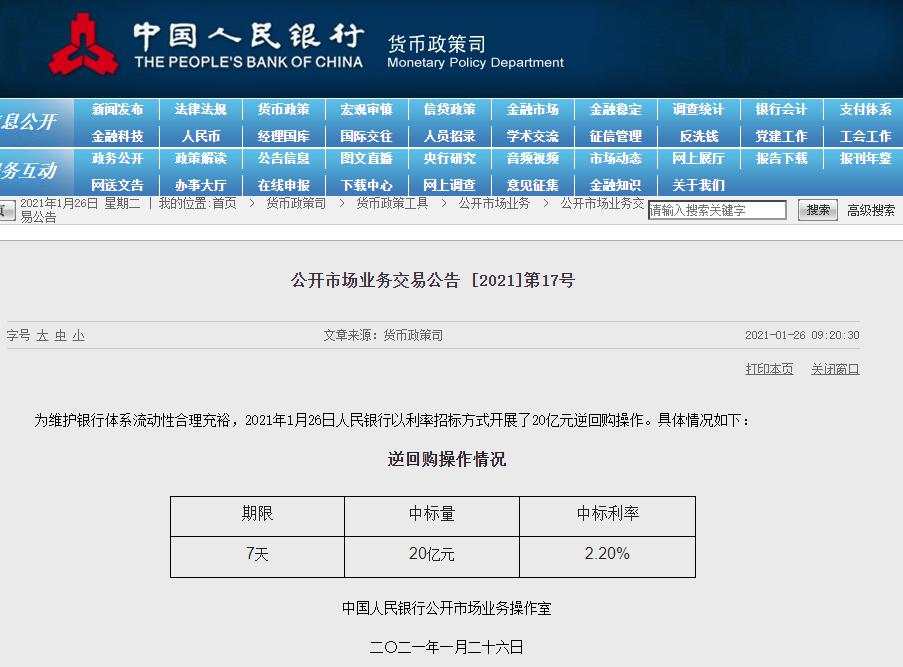Set font size to 中
903x667 pixels.
click(x=60, y=336)
